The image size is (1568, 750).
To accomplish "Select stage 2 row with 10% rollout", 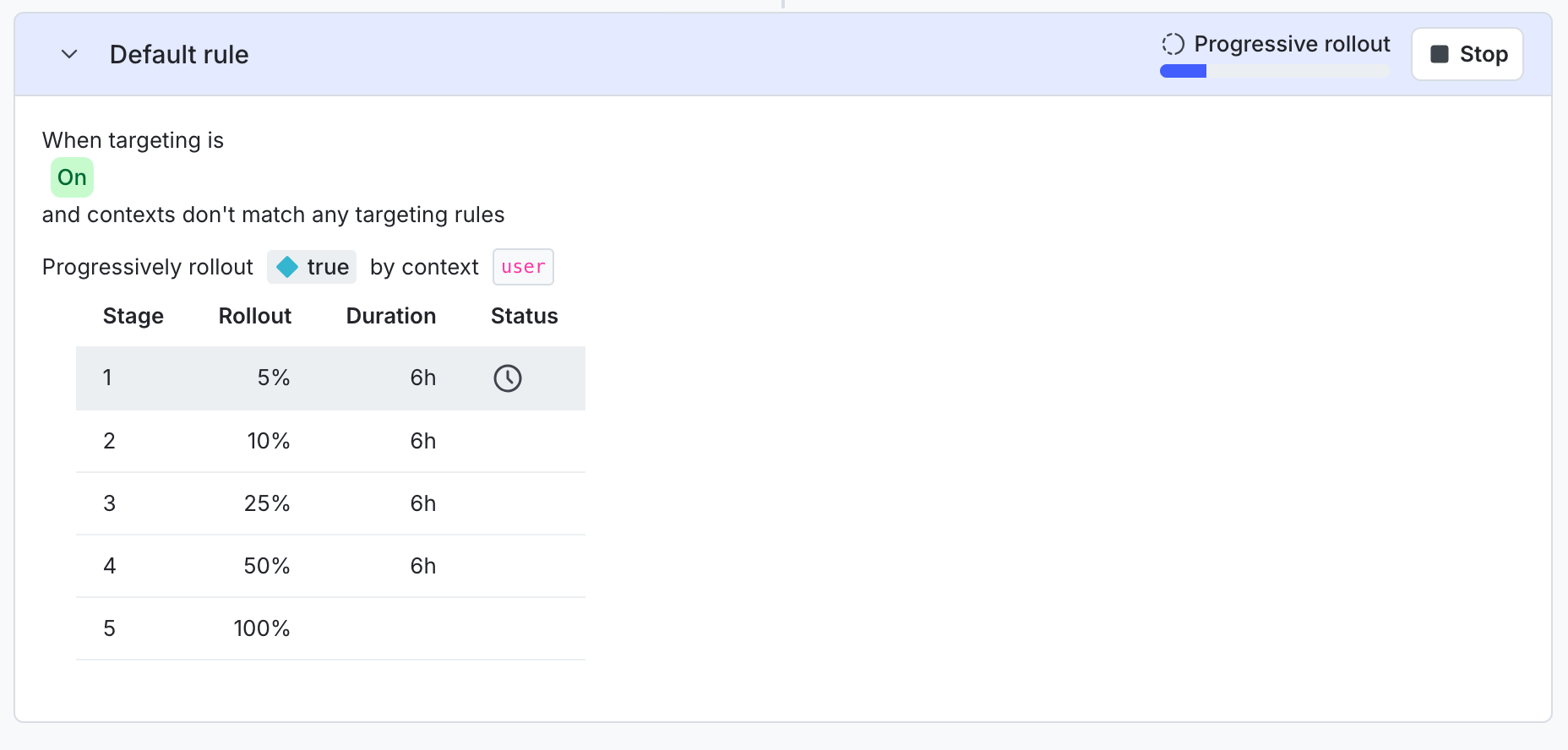I will tap(330, 441).
